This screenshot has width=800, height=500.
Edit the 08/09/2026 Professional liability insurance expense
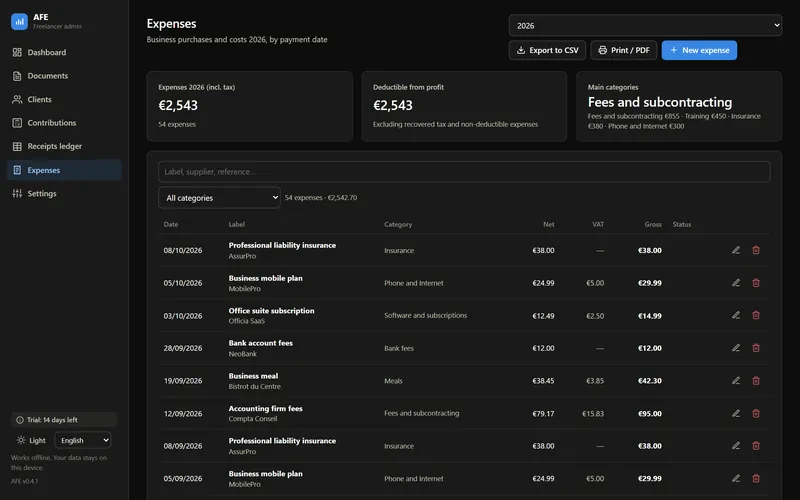736,445
